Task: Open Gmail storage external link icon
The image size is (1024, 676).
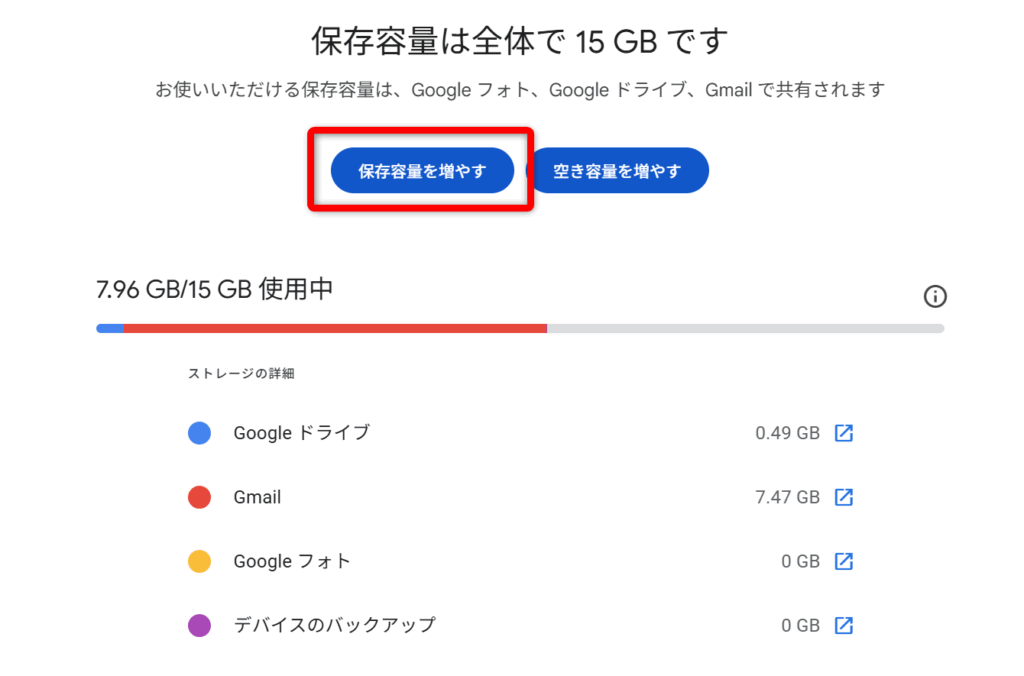Action: pyautogui.click(x=844, y=497)
